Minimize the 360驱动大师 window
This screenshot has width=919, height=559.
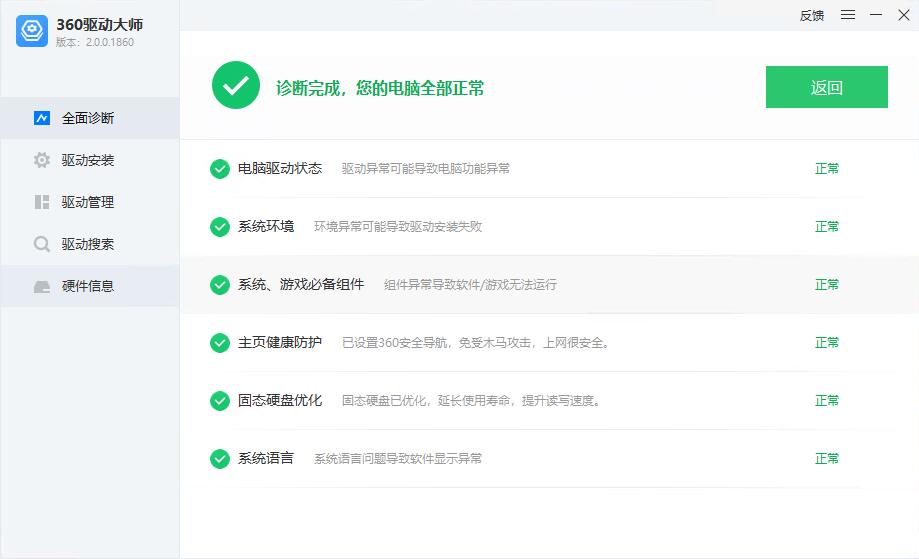(x=876, y=15)
